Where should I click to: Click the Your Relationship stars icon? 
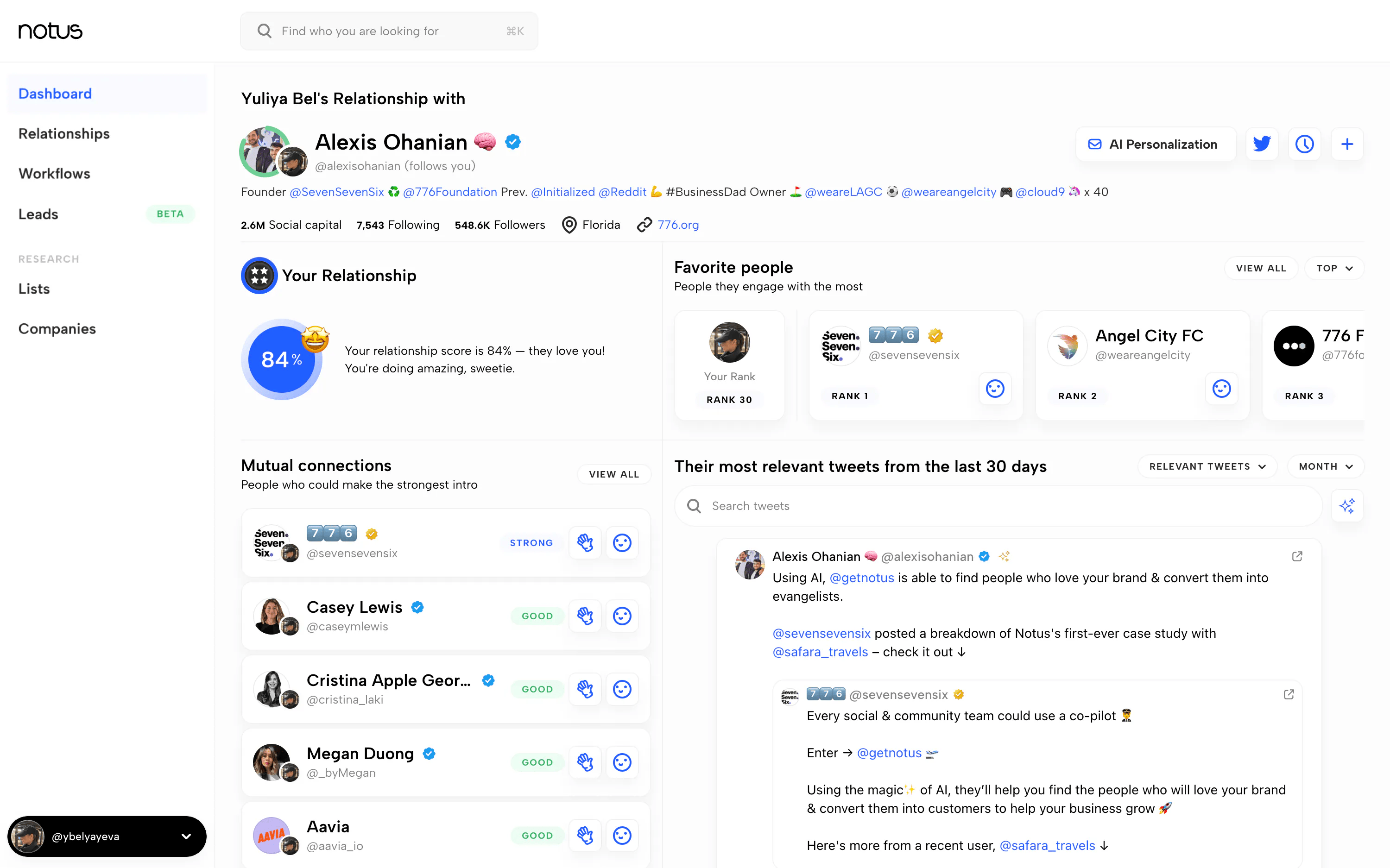(x=259, y=276)
